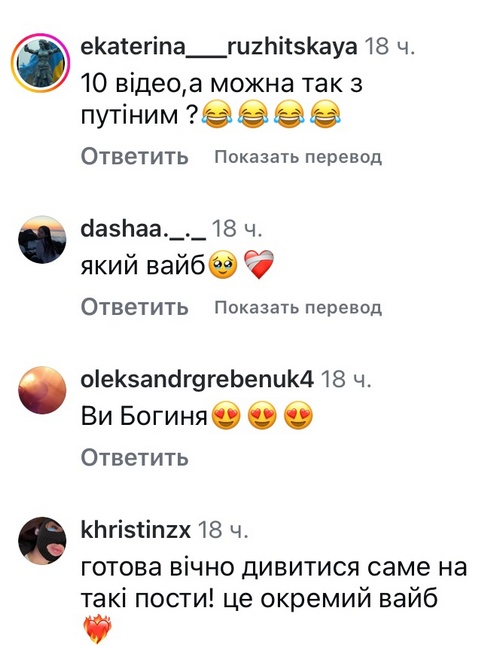Viewport: 500px width, 645px height.
Task: Reply to the 'Ви Богиня' comment
Action: click(x=134, y=457)
